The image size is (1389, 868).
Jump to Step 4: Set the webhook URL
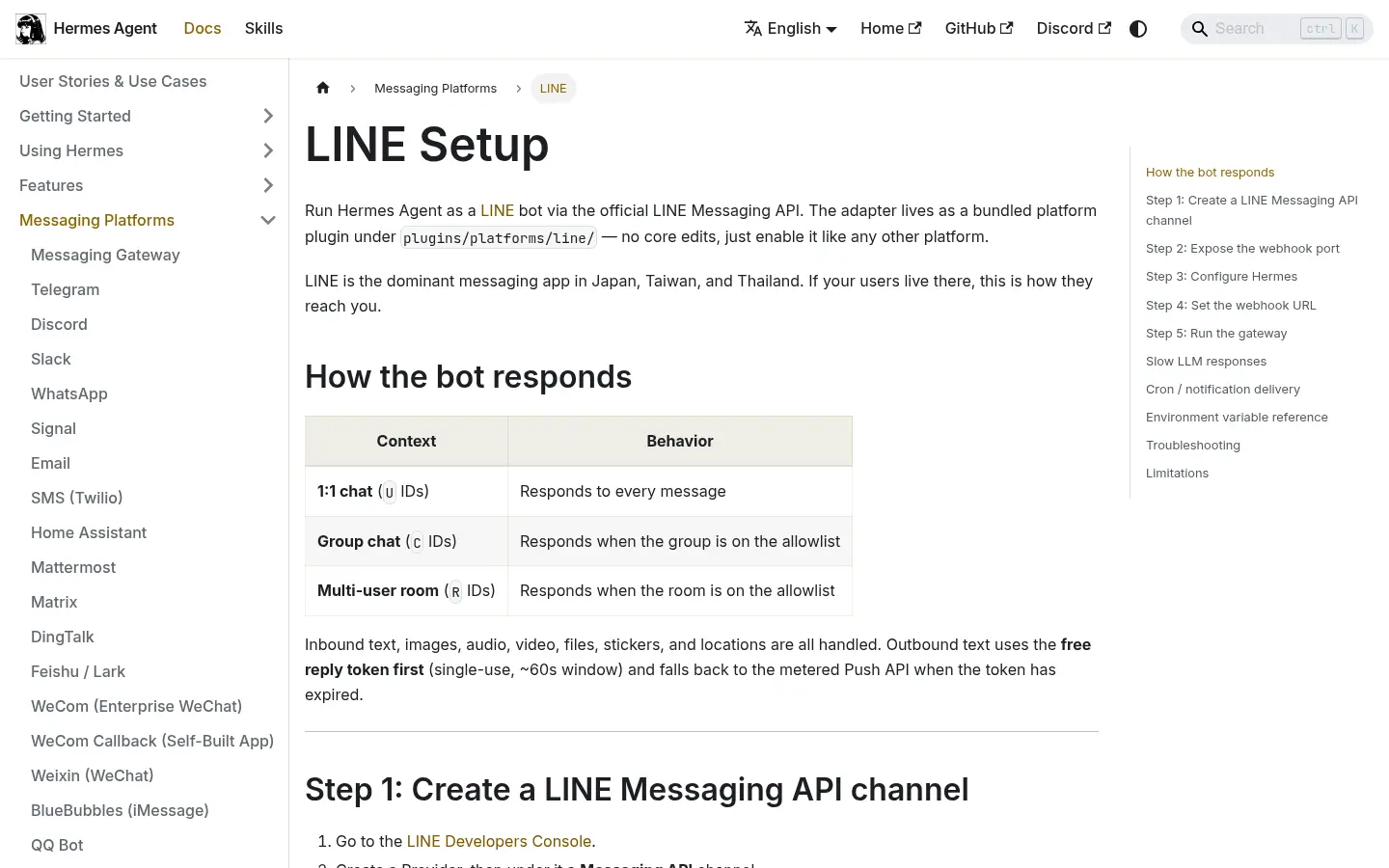coord(1231,305)
